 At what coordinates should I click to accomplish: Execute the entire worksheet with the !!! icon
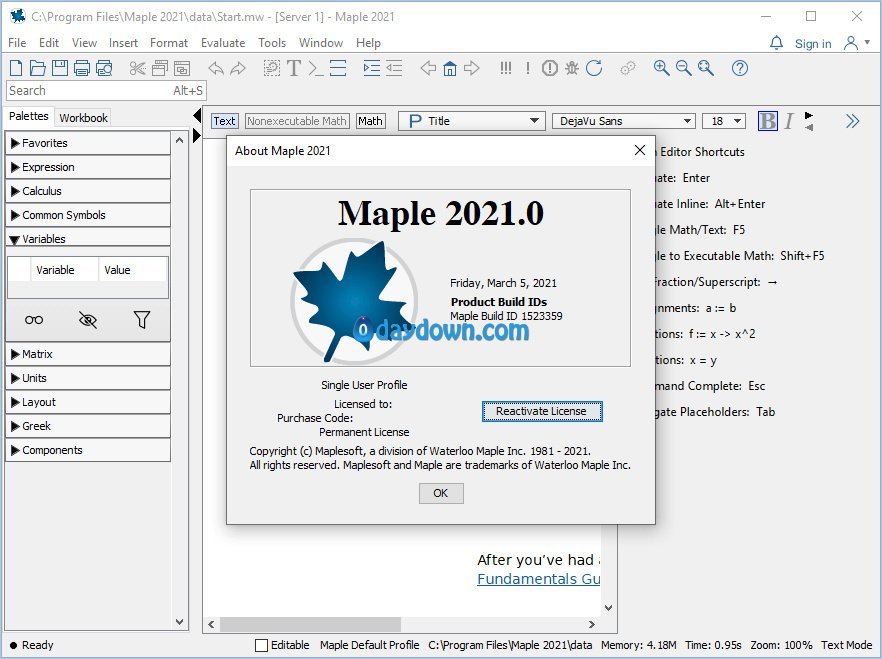coord(506,68)
